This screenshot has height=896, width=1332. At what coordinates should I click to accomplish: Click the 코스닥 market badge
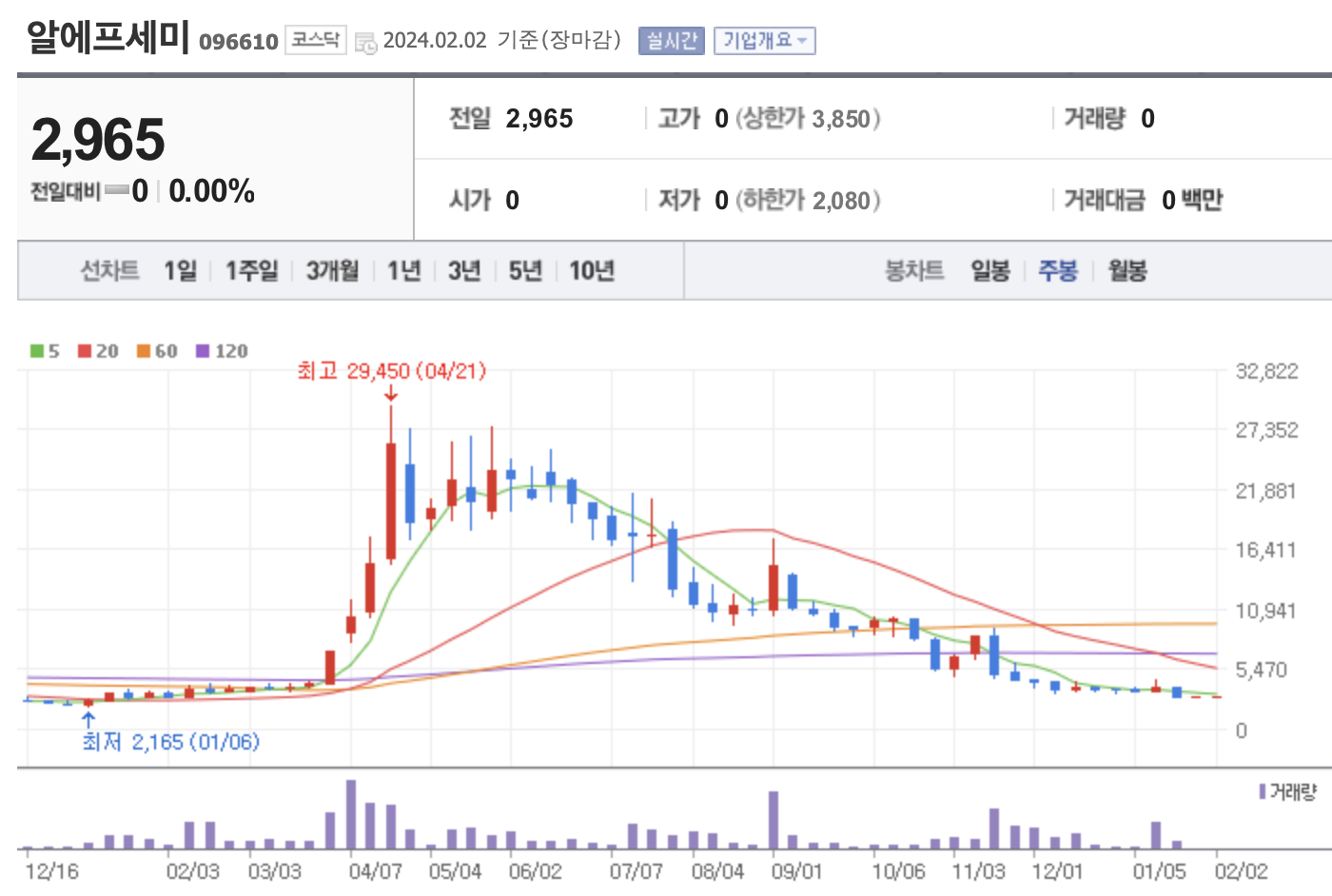coord(315,40)
